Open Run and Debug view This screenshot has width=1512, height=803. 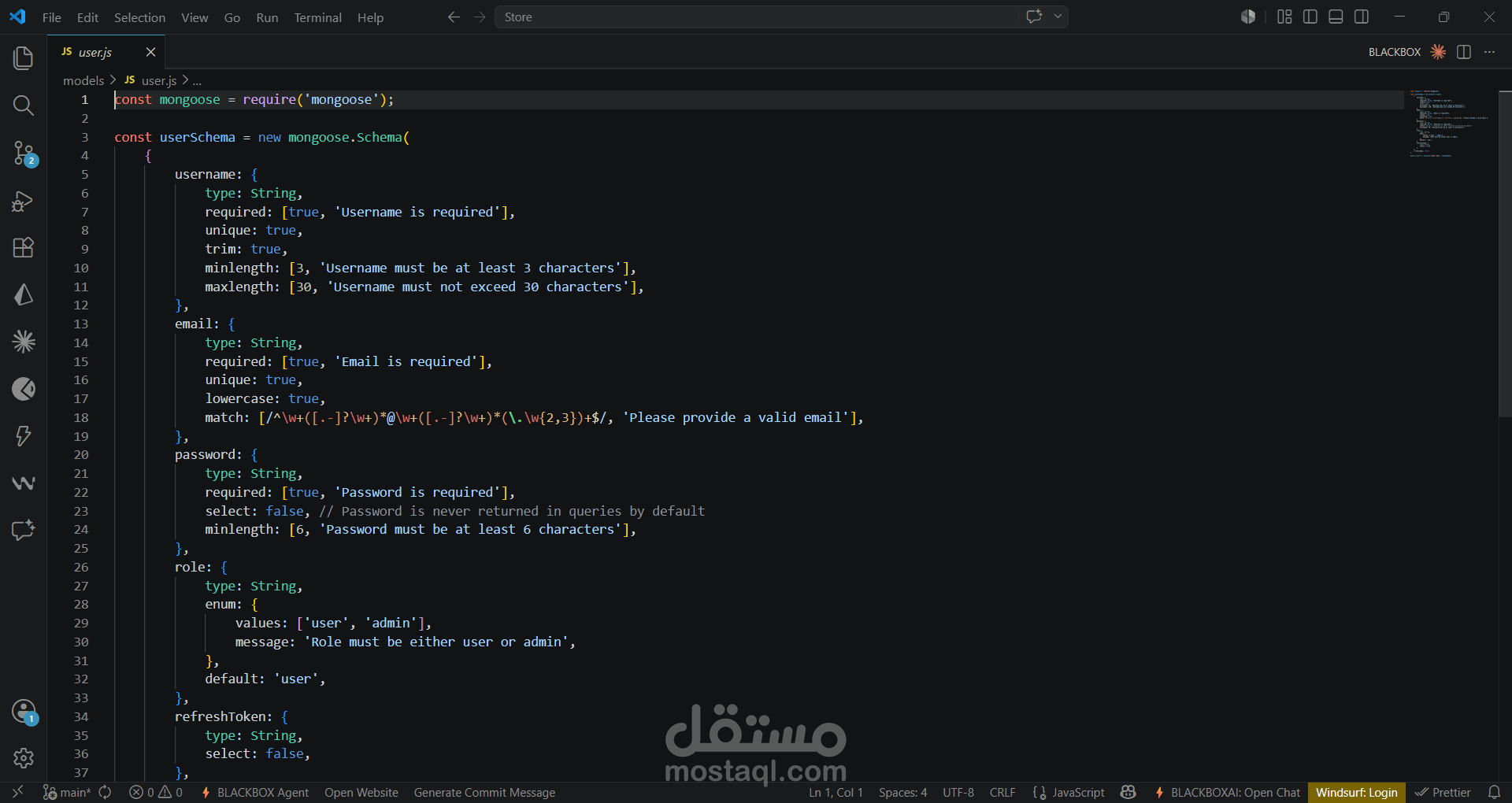(24, 202)
